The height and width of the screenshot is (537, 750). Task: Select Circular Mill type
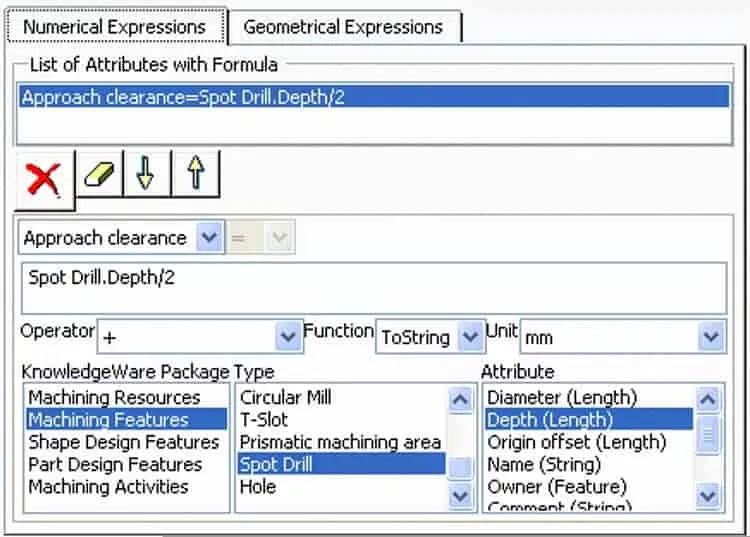[x=342, y=397]
